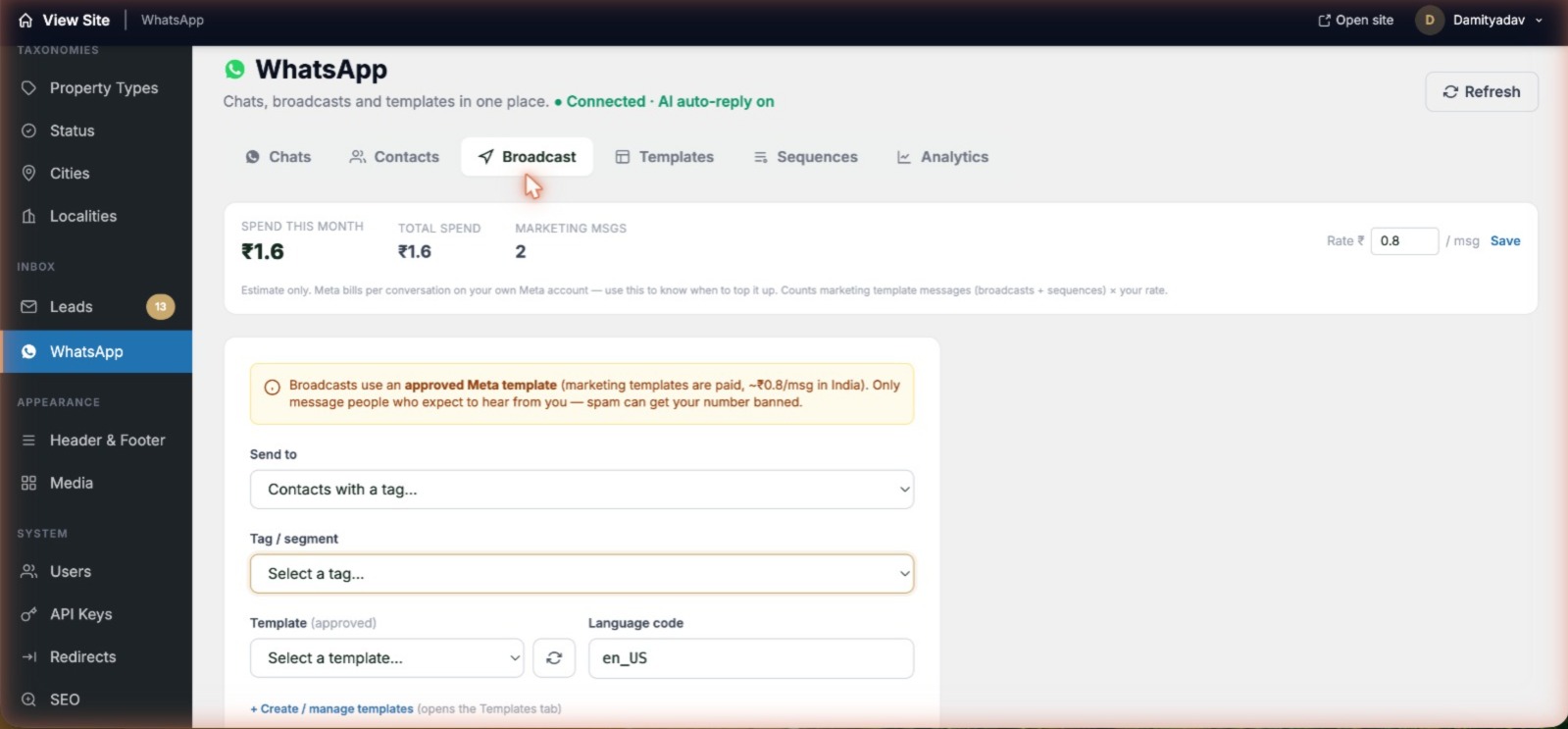This screenshot has width=1568, height=729.
Task: Click the WhatsApp sidebar icon
Action: (x=29, y=351)
